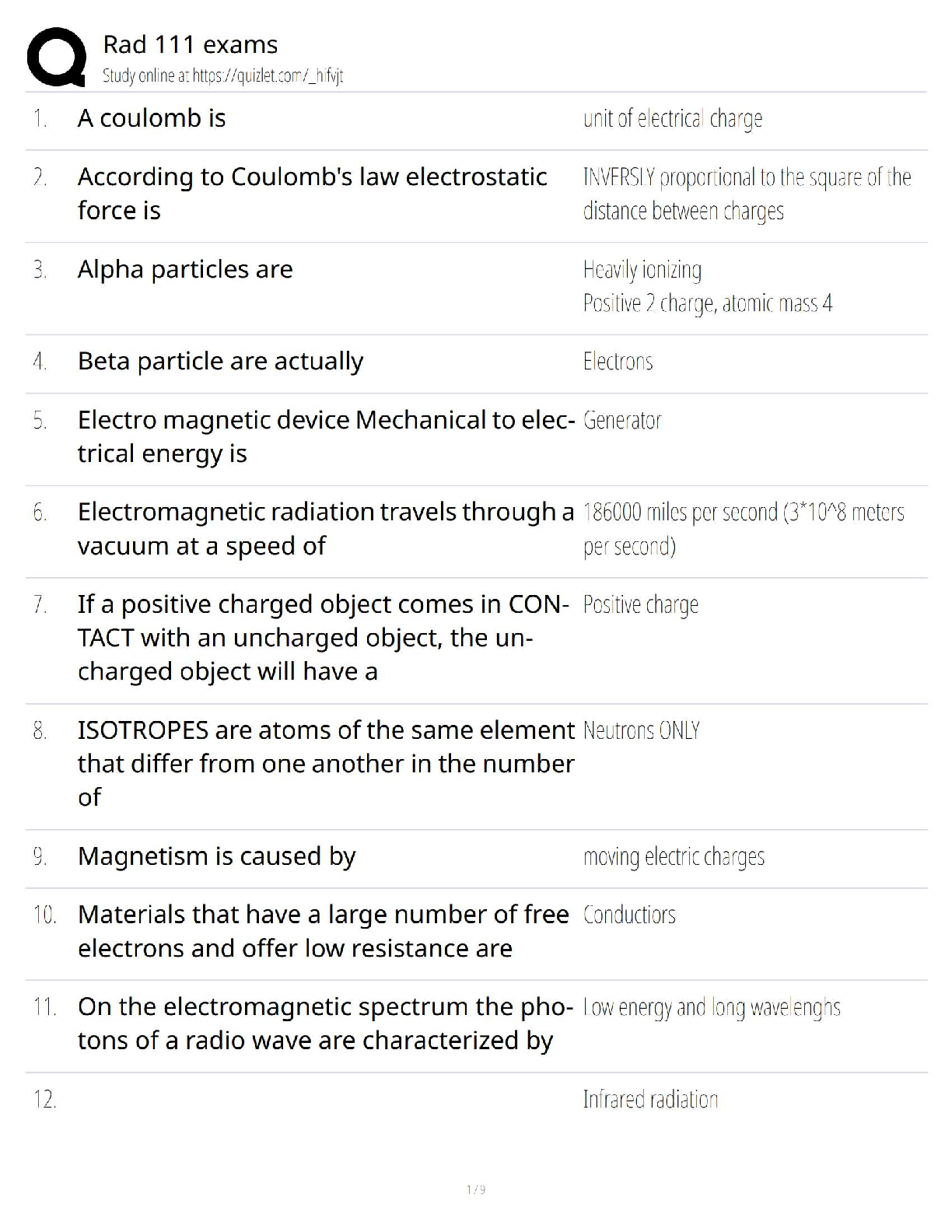Select "Beta particle are actually" term
Viewport: 952px width, 1232px height.
[220, 361]
